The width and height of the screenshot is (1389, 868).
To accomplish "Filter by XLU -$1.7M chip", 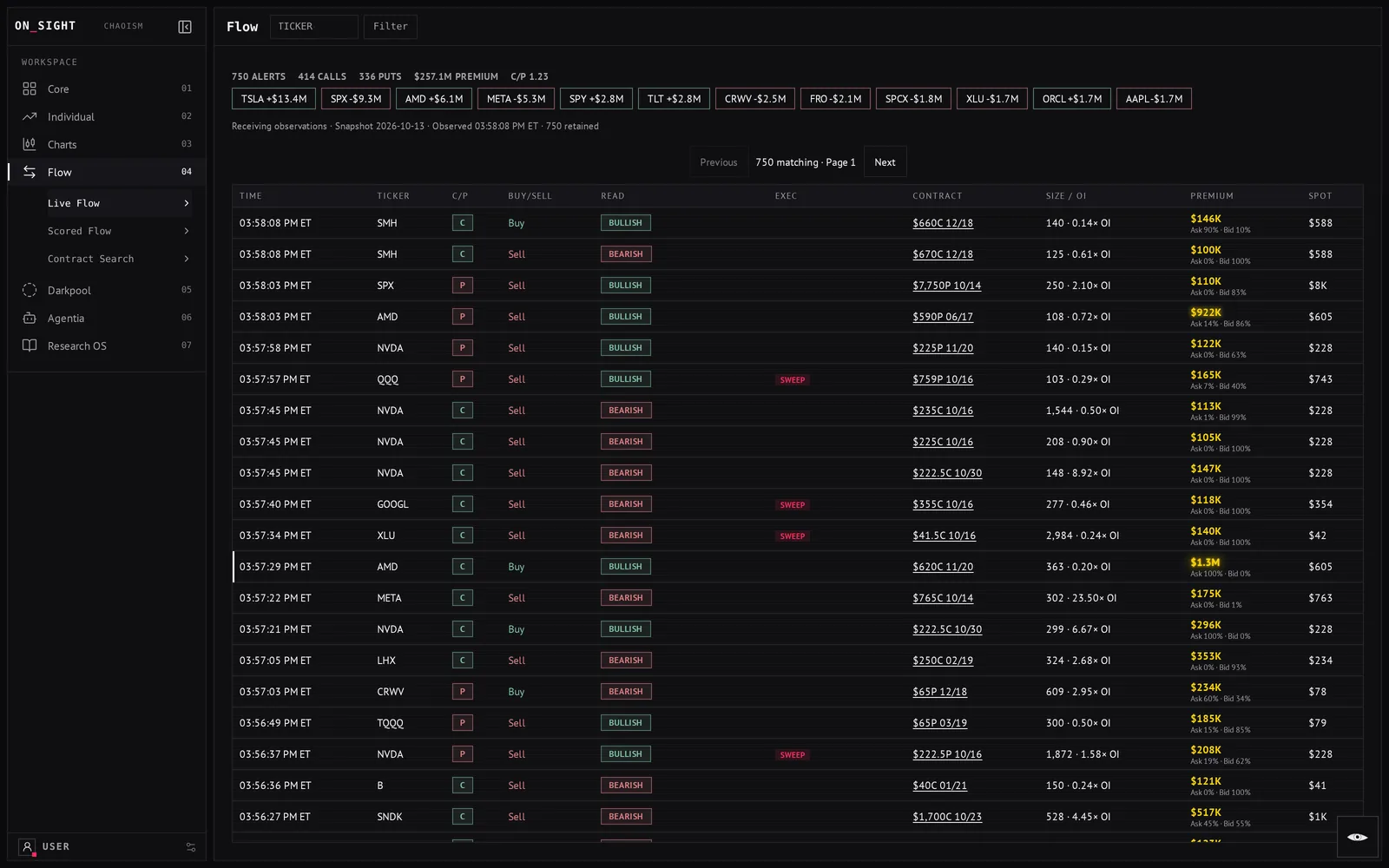I will (992, 99).
